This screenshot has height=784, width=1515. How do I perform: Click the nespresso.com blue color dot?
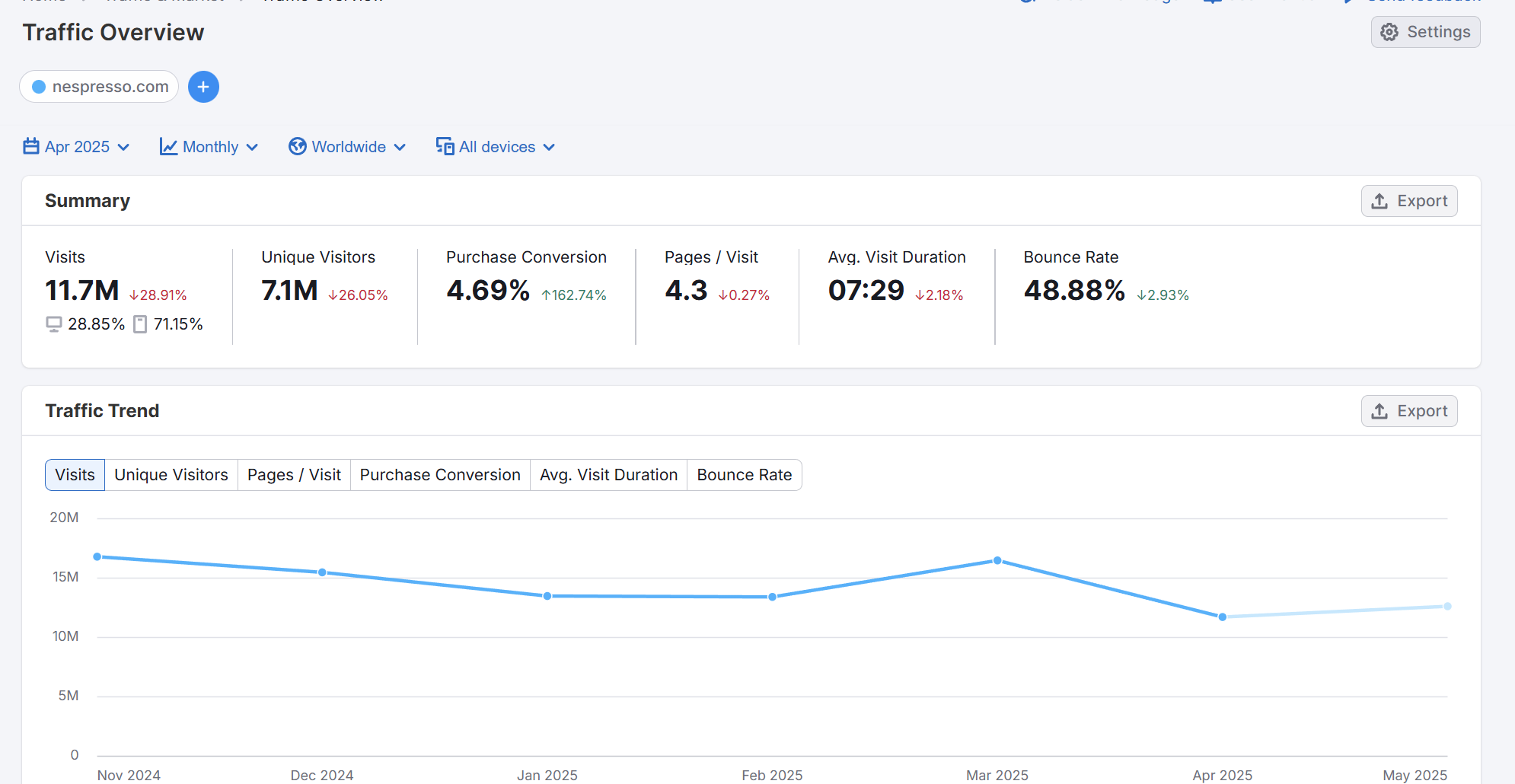click(39, 87)
